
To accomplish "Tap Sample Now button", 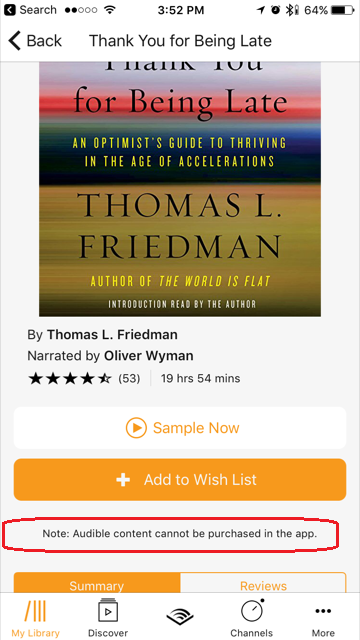I will point(180,428).
